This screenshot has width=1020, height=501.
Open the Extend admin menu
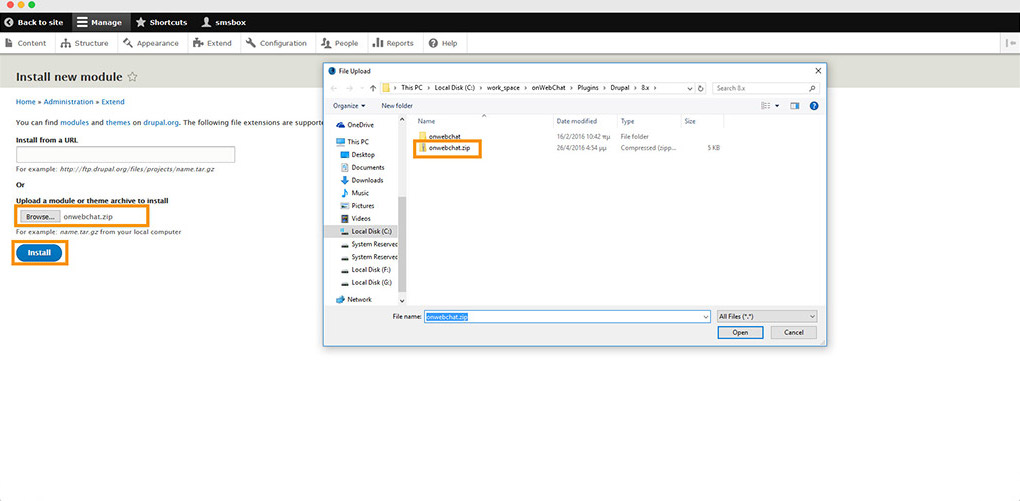(212, 43)
